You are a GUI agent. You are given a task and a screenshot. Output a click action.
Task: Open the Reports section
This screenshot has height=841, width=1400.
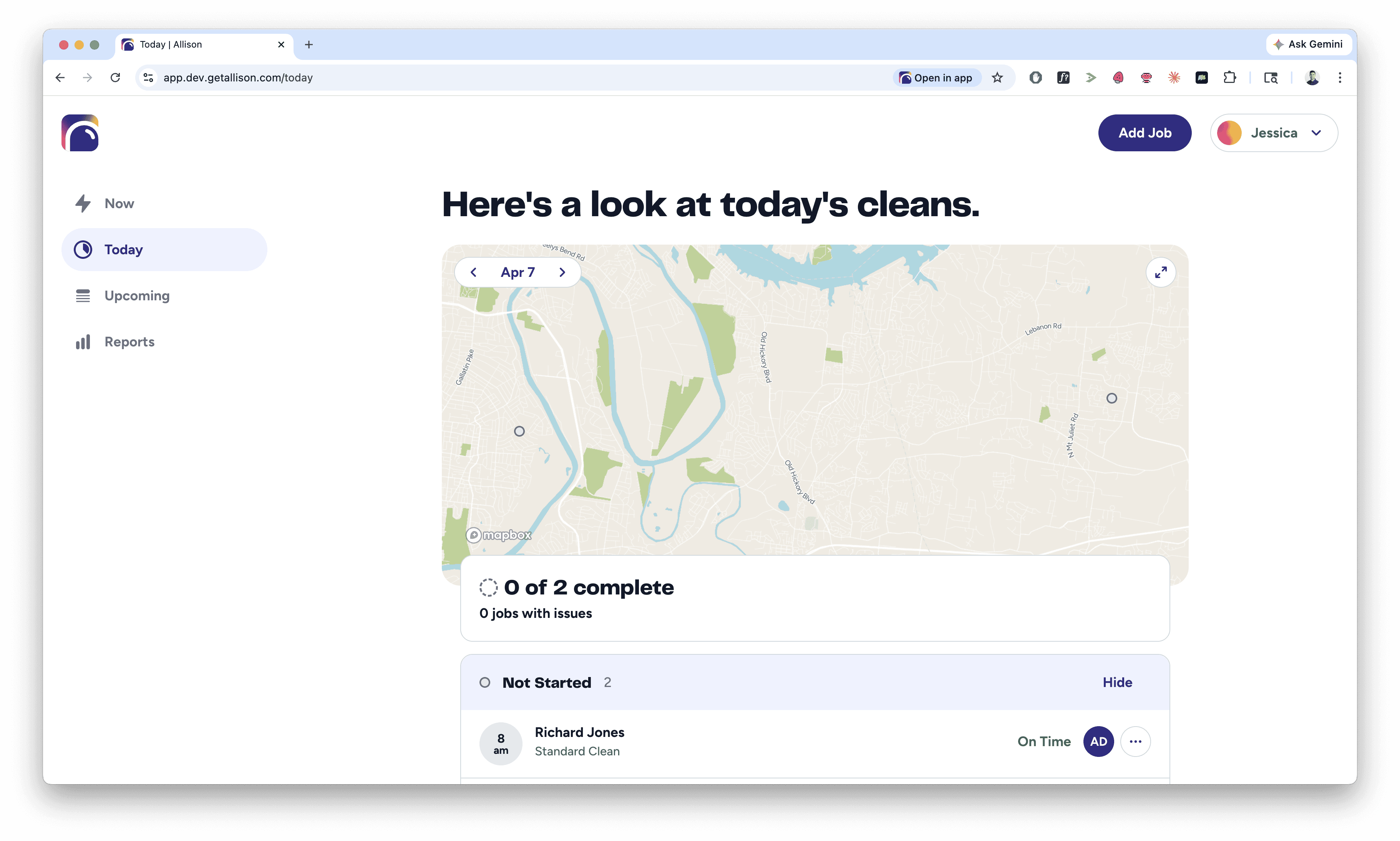pyautogui.click(x=129, y=342)
